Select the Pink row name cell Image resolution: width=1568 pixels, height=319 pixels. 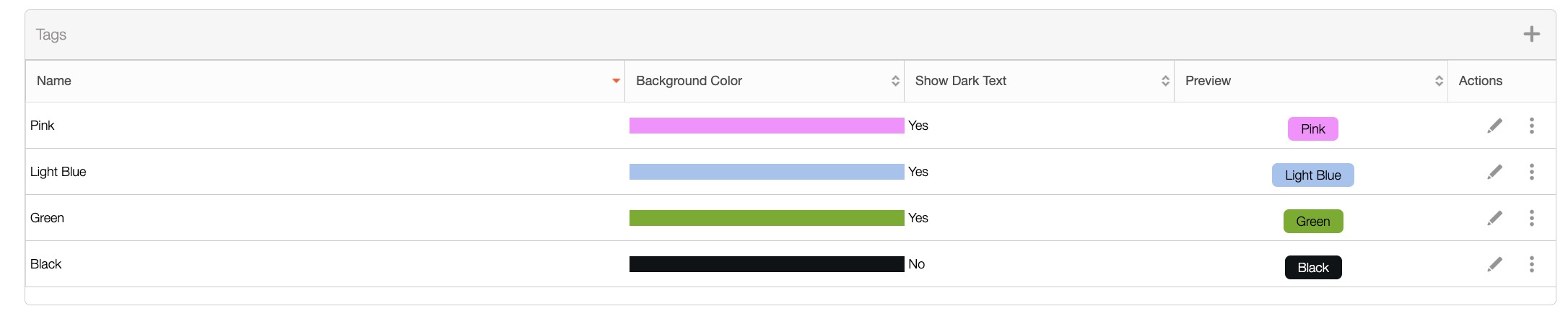pyautogui.click(x=43, y=126)
